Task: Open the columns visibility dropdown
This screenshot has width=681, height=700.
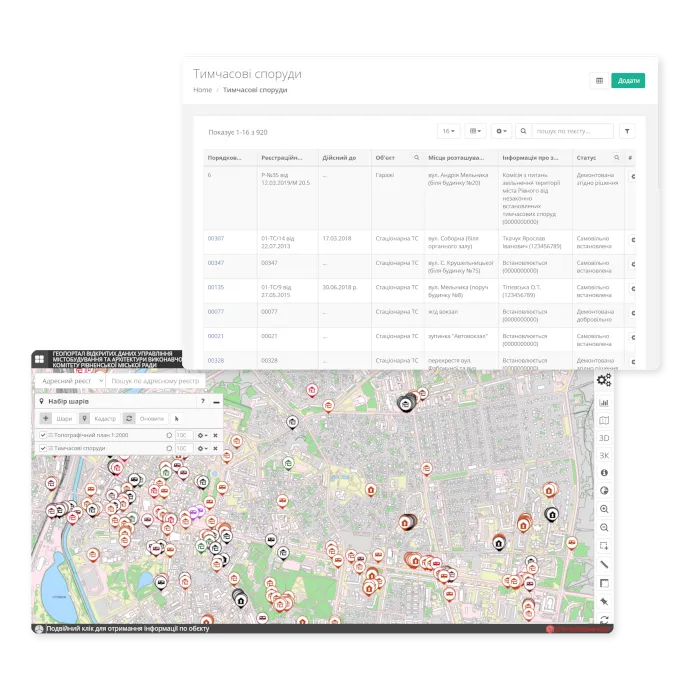Action: 475,131
